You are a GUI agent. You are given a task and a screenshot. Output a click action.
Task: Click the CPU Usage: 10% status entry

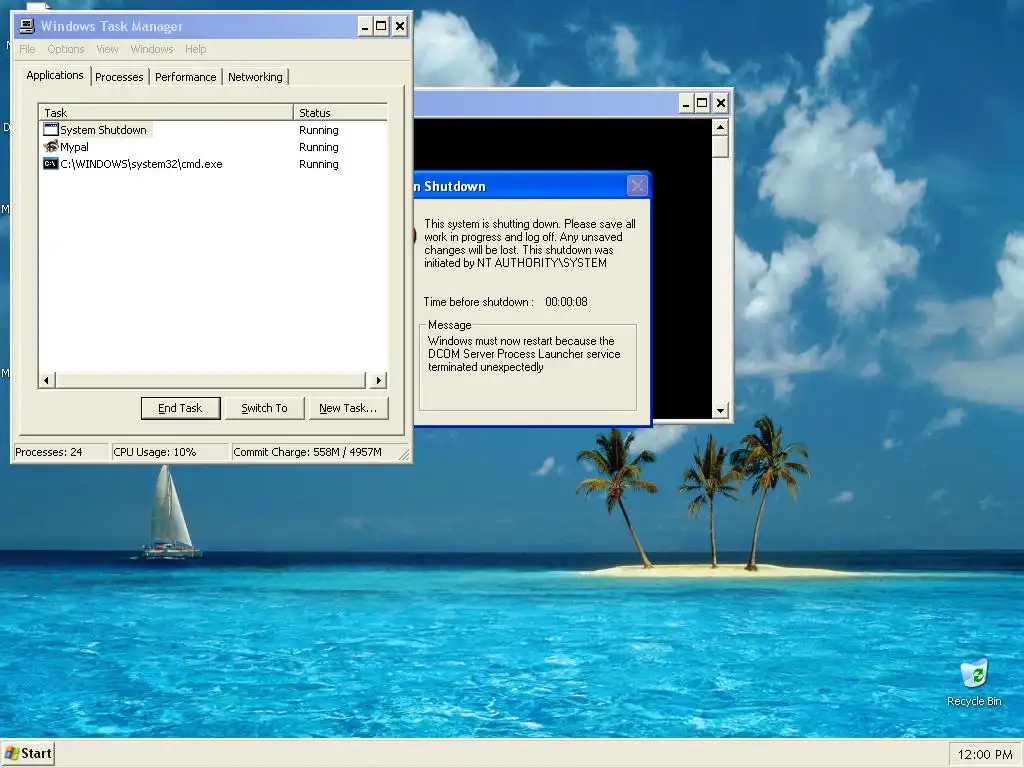pos(170,452)
